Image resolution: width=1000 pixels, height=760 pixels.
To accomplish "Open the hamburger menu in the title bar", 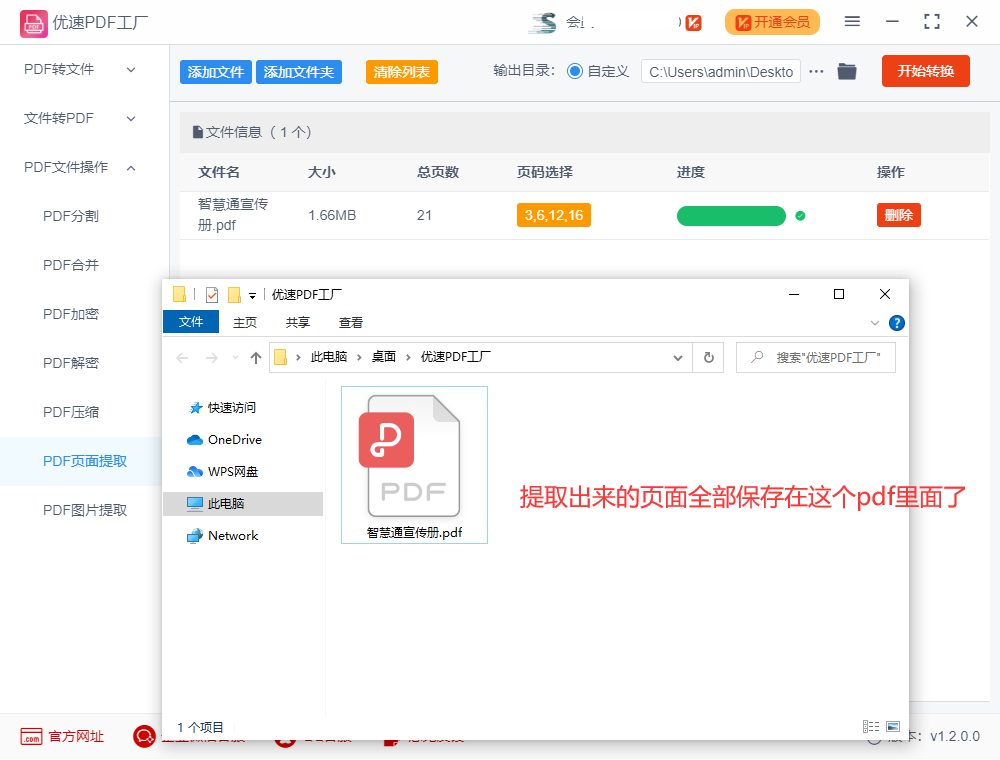I will (x=852, y=22).
